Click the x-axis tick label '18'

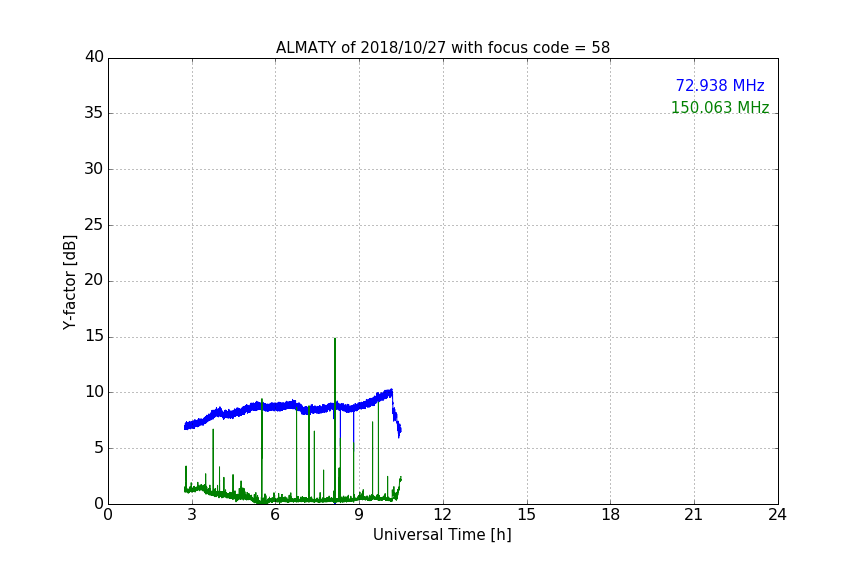pos(611,515)
